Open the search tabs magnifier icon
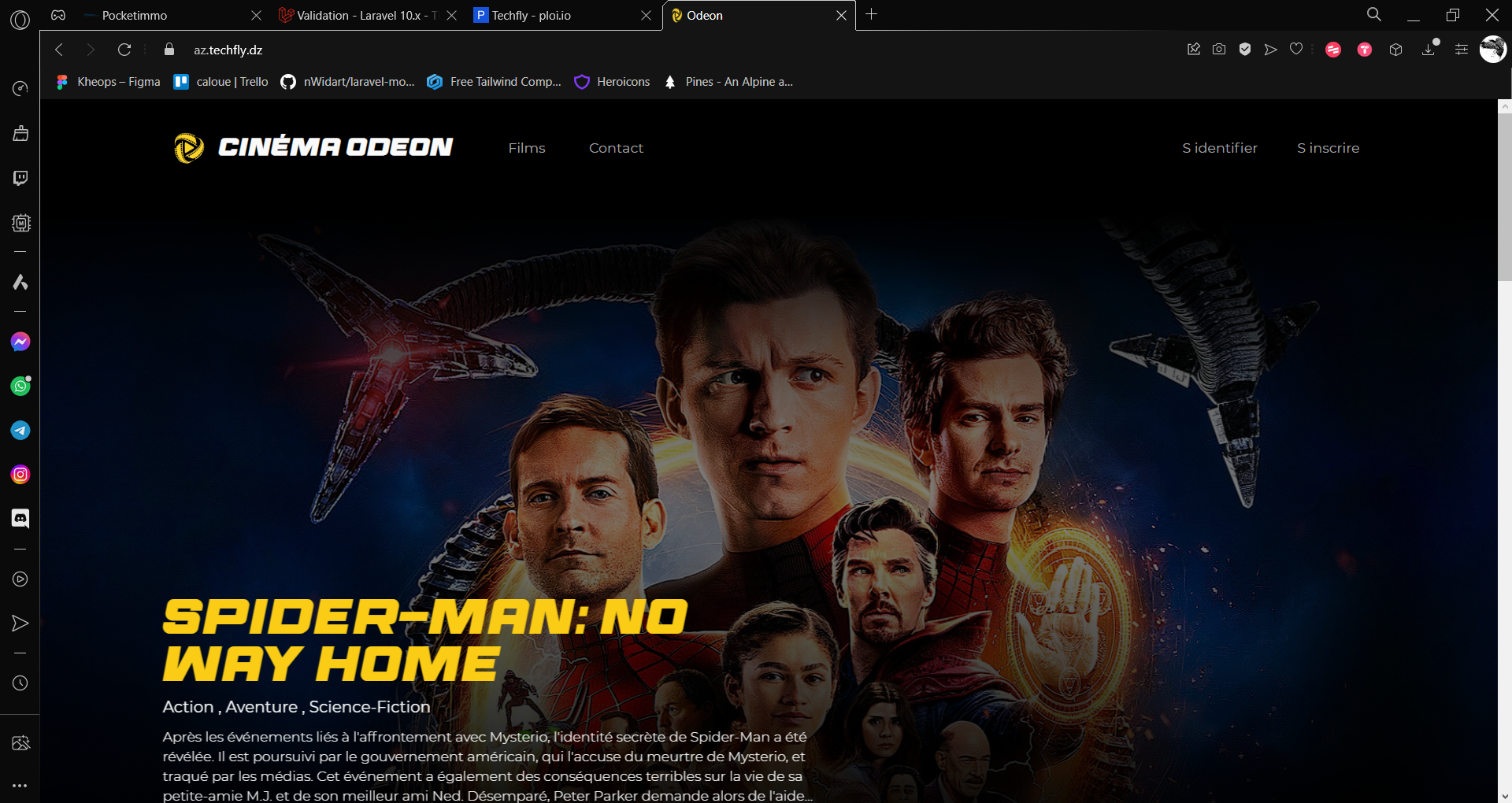The height and width of the screenshot is (803, 1512). point(1374,14)
